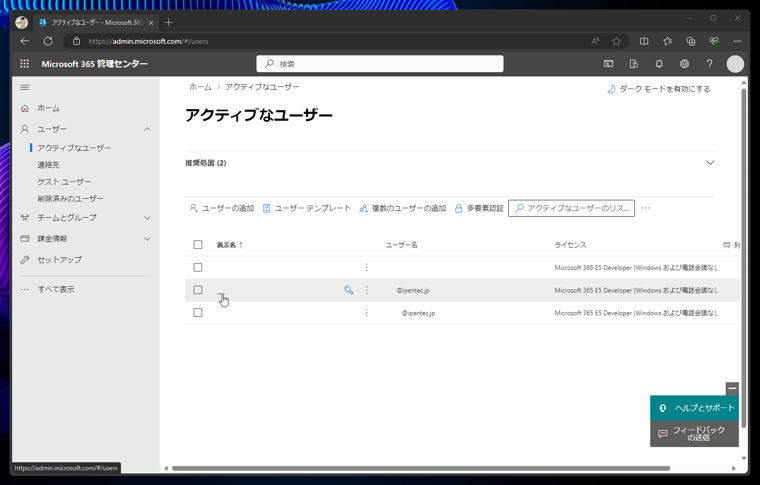
Task: Open a new browser tab
Action: [168, 22]
